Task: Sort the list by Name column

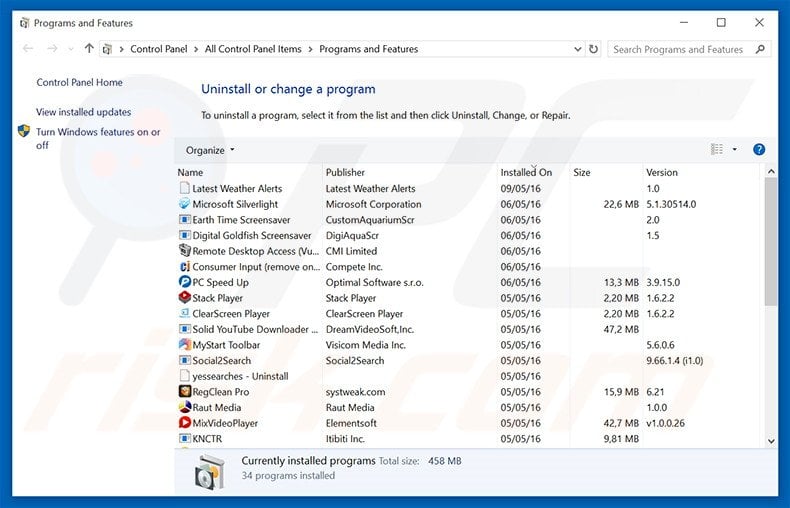Action: (249, 172)
